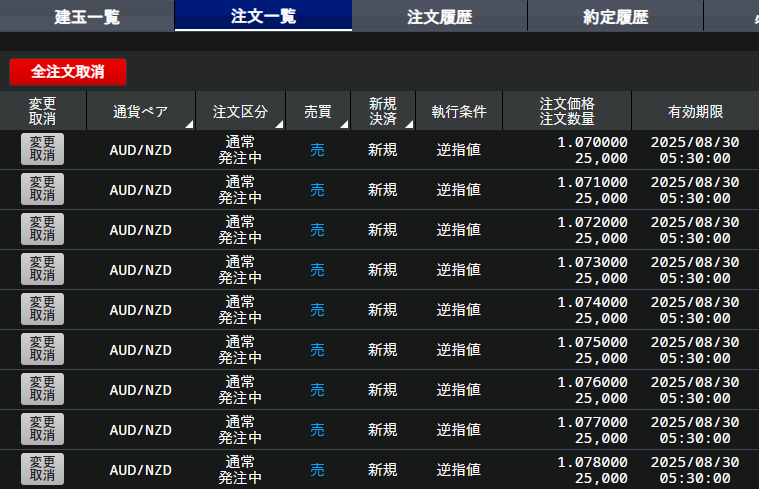Image resolution: width=759 pixels, height=489 pixels.
Task: Click the expiry date in the 1.078000 row
Action: pyautogui.click(x=695, y=470)
